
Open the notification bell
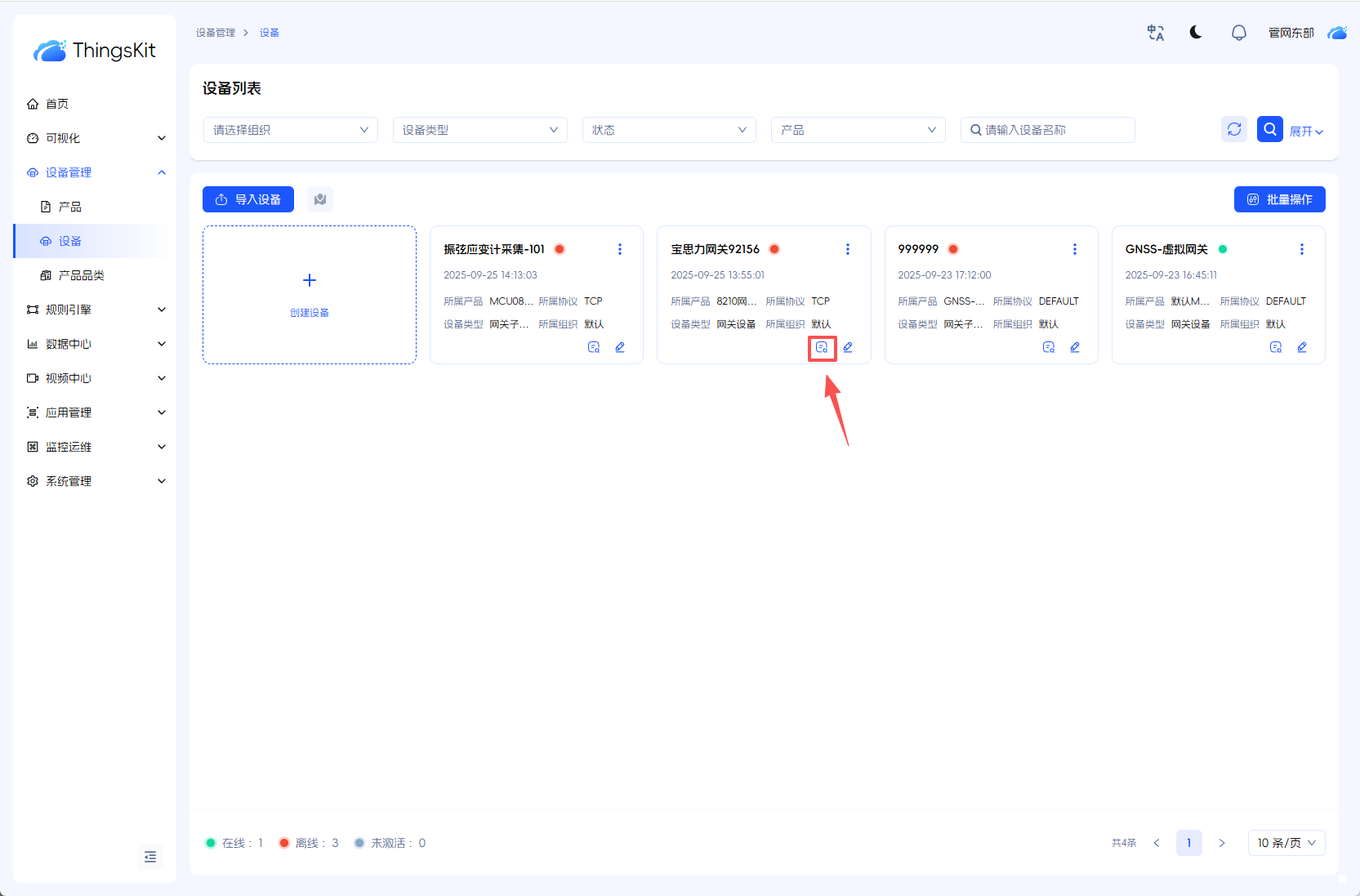coord(1238,33)
